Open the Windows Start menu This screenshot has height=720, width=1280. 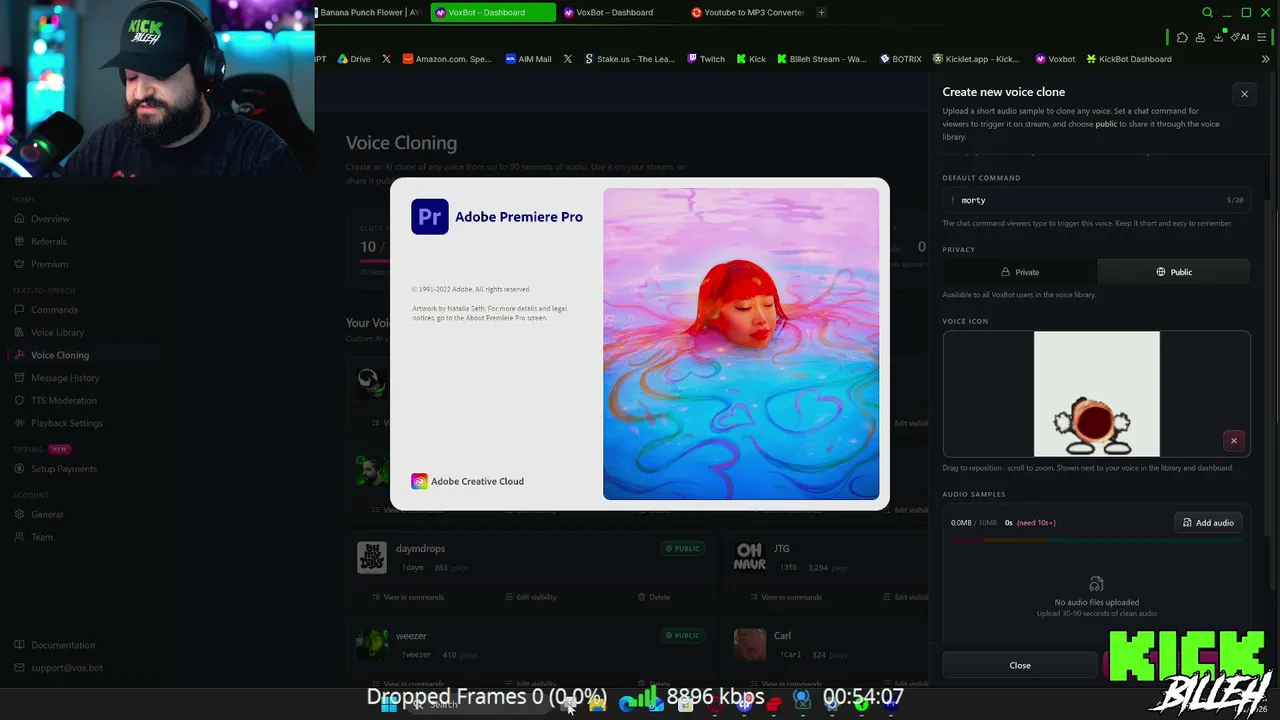[388, 704]
